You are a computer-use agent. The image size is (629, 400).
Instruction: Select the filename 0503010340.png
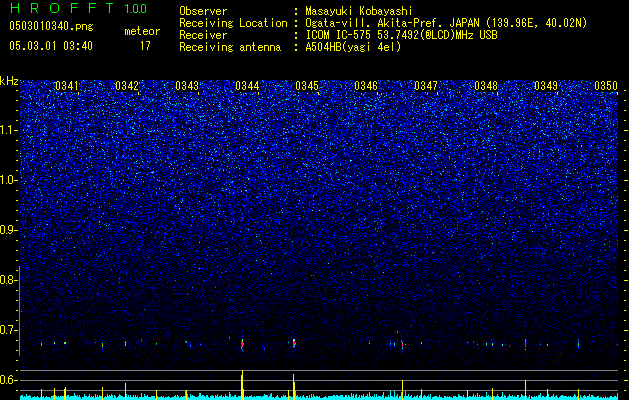point(51,27)
